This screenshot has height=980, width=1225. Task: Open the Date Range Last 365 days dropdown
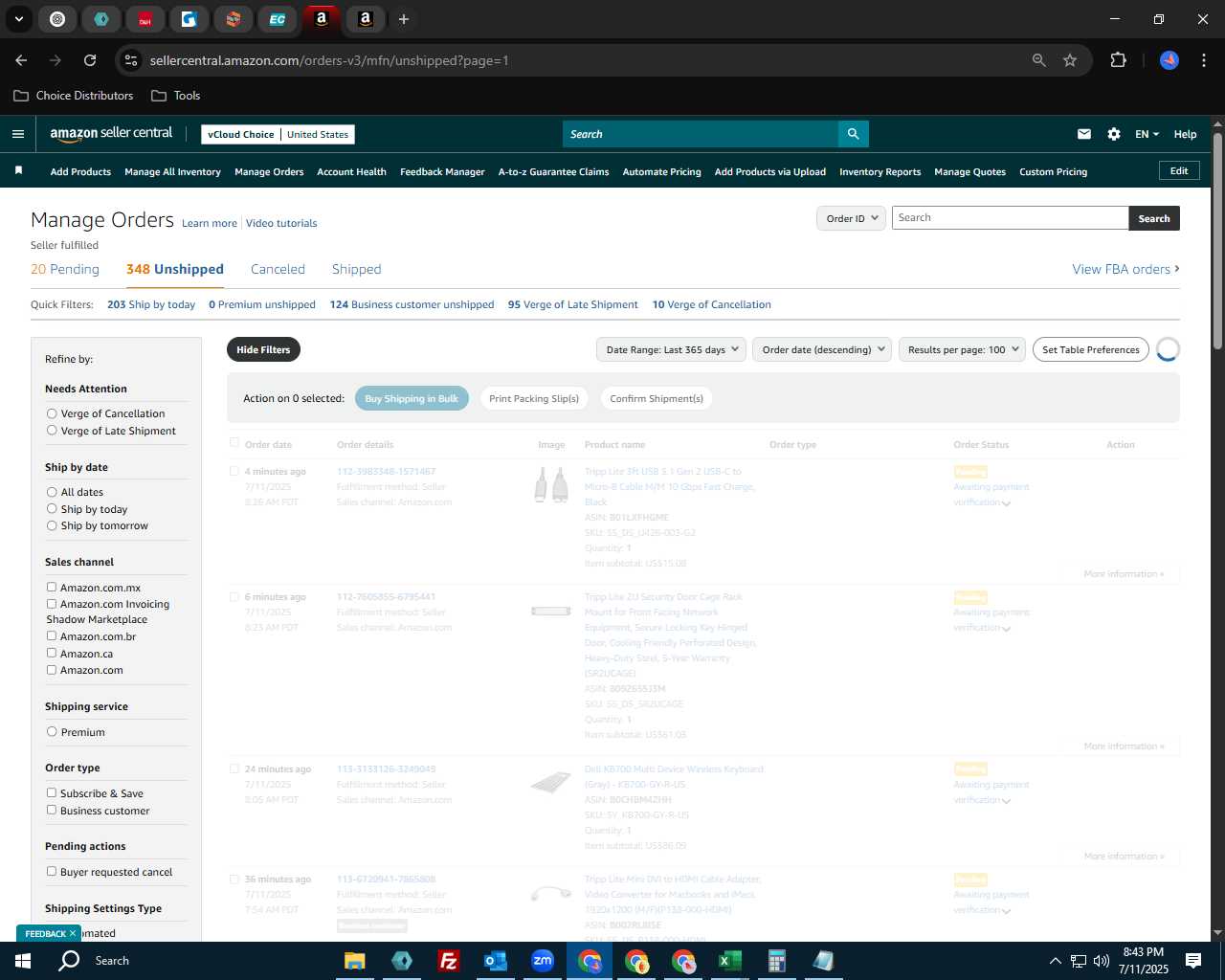pyautogui.click(x=671, y=349)
